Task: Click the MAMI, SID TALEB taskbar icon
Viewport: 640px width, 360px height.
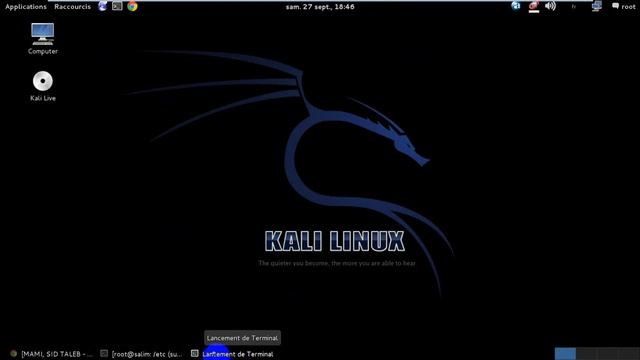Action: (13, 353)
